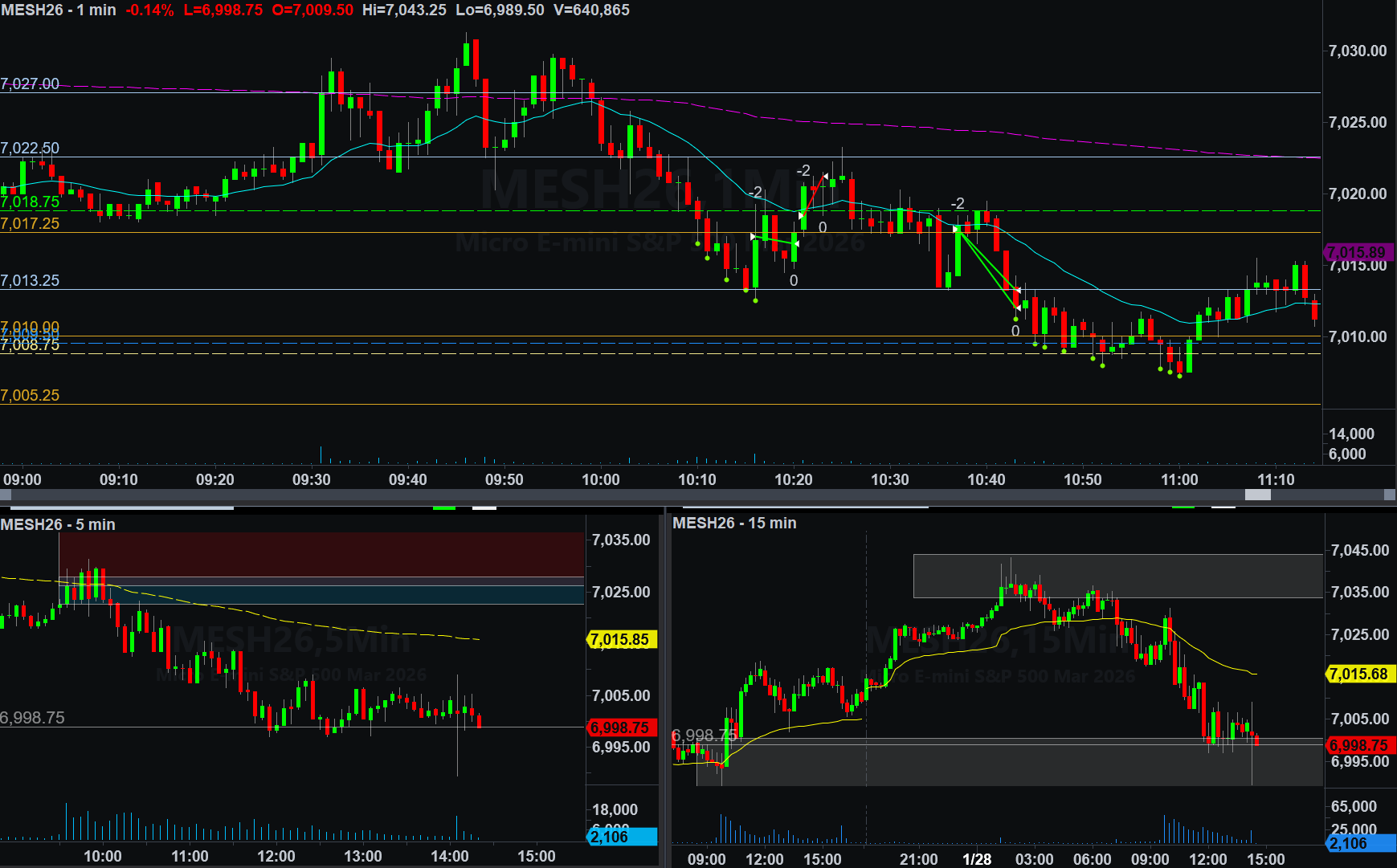The width and height of the screenshot is (1397, 868).
Task: Click the purple 7,015.89 price marker
Action: coord(1358,252)
